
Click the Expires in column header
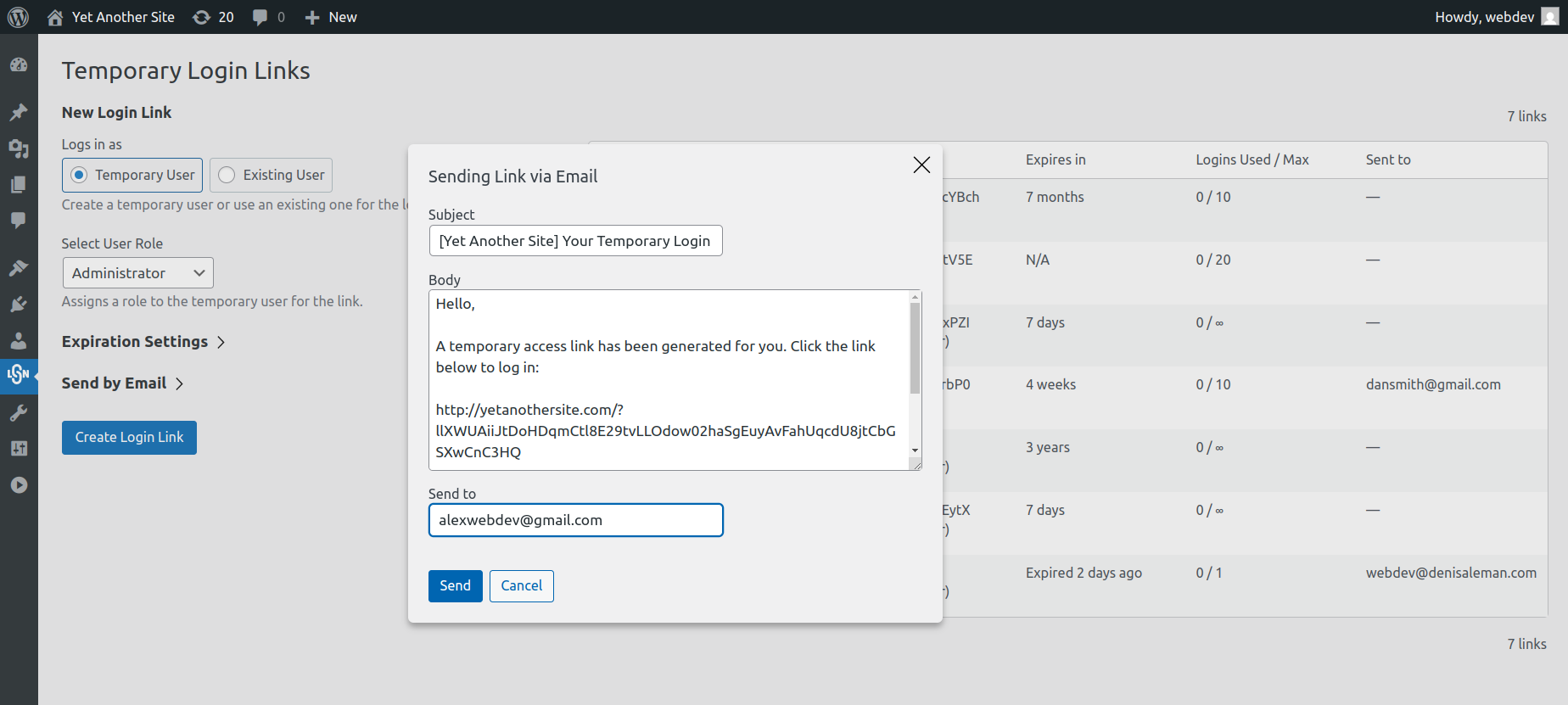1056,159
